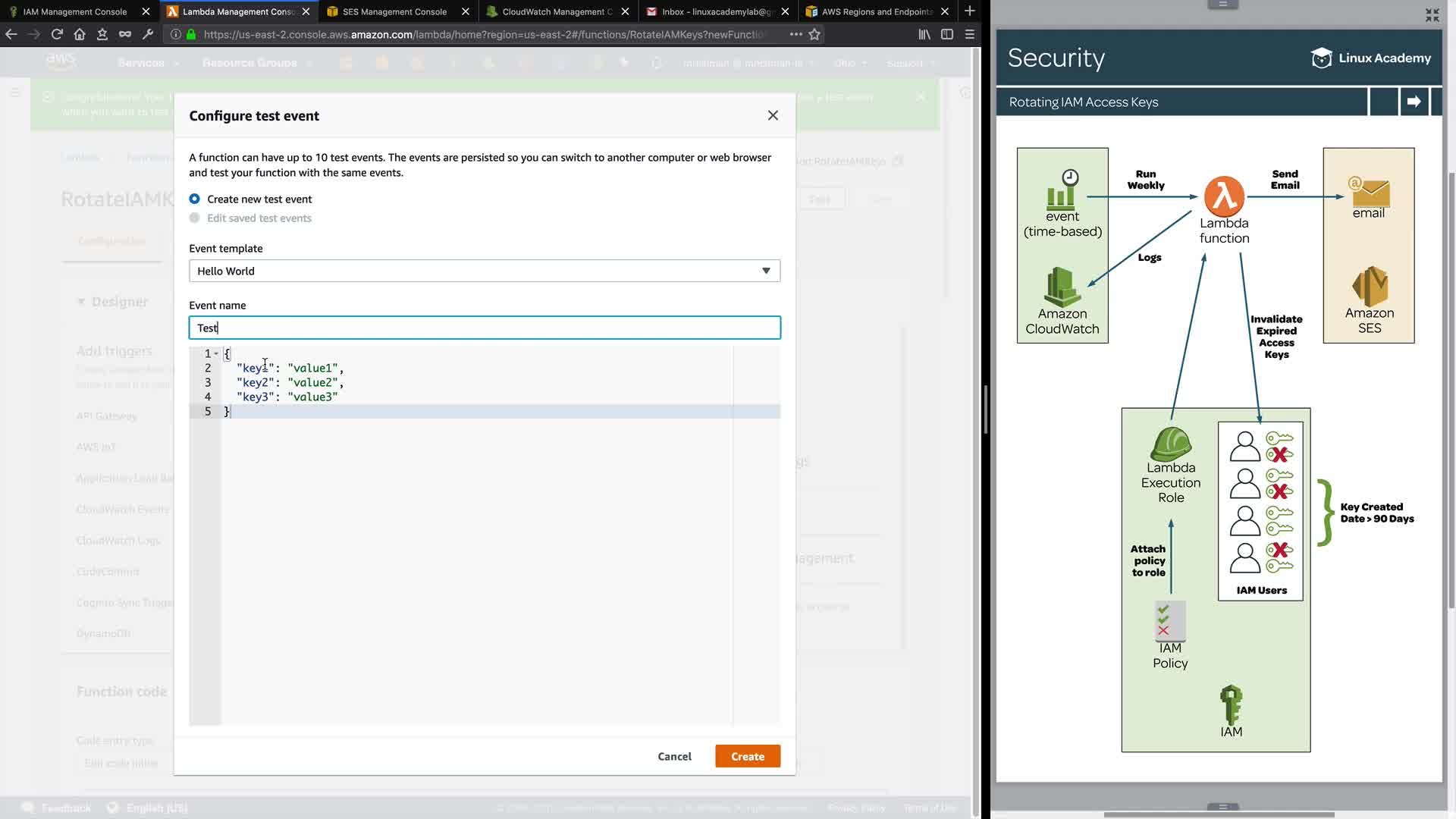Open the browser hamburger menu
Screen dimensions: 1456x819
(x=970, y=34)
